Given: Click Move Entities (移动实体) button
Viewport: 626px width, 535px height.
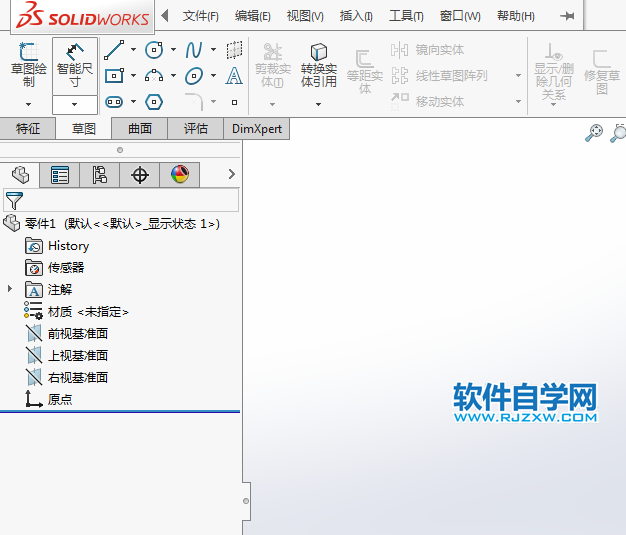Looking at the screenshot, I should point(428,101).
